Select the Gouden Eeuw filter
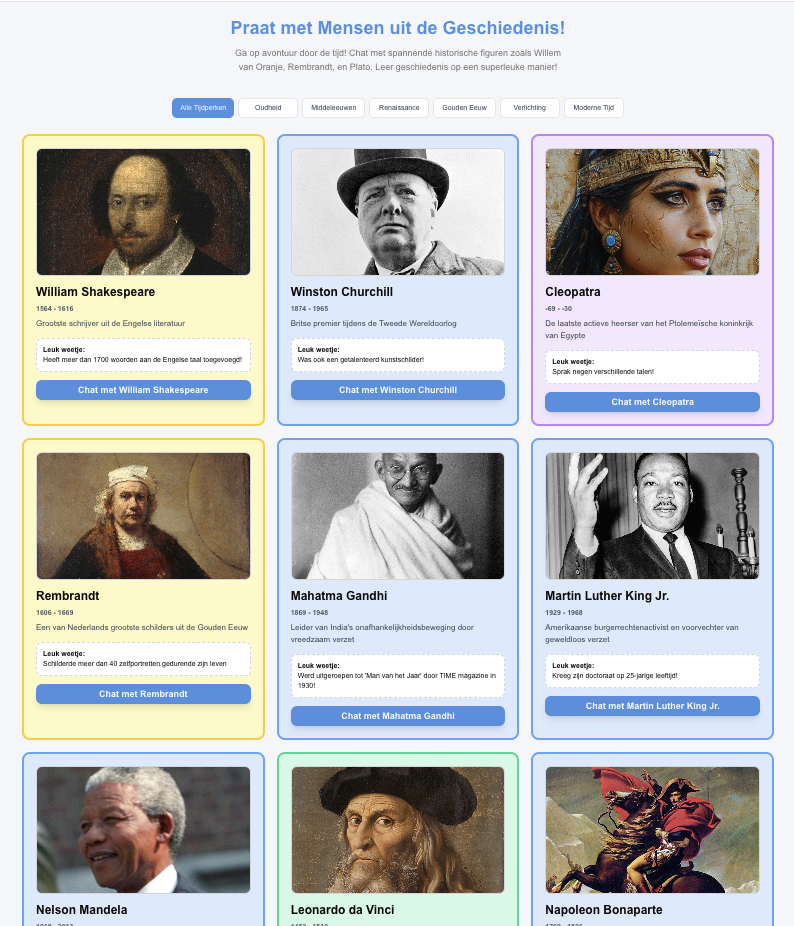This screenshot has height=926, width=794. 464,108
